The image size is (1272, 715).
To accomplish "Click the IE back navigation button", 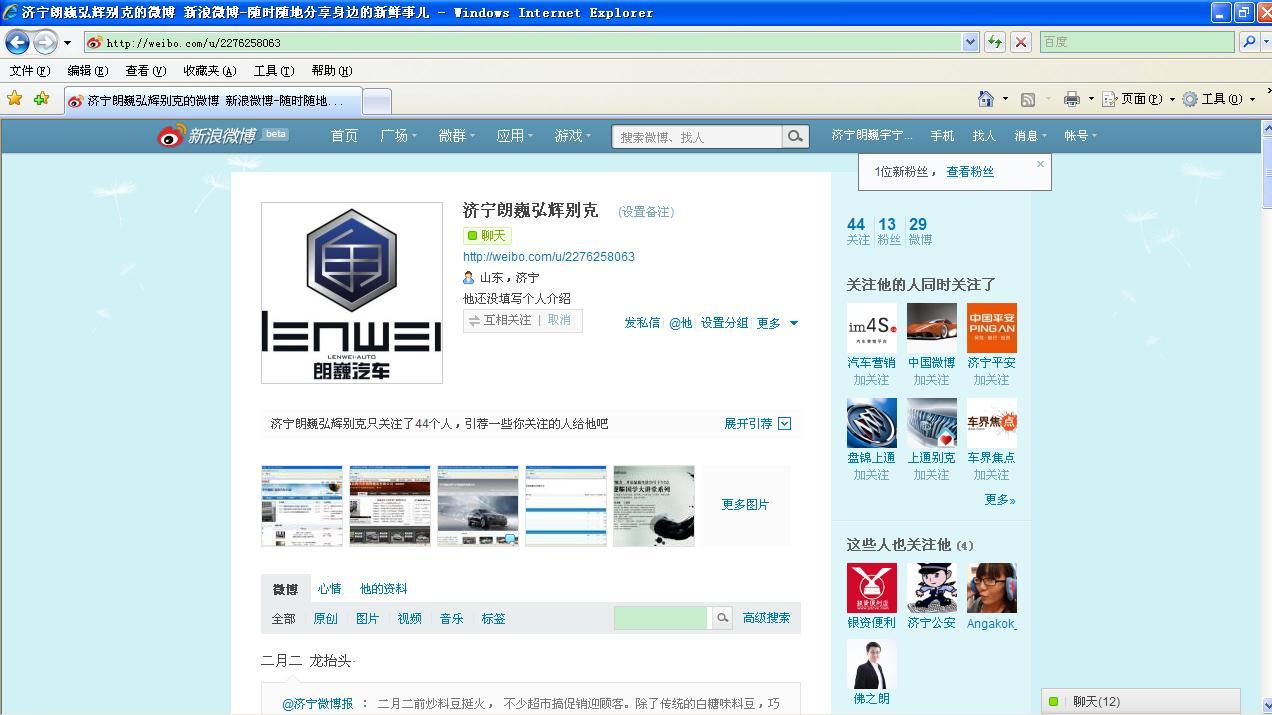I will click(x=17, y=42).
